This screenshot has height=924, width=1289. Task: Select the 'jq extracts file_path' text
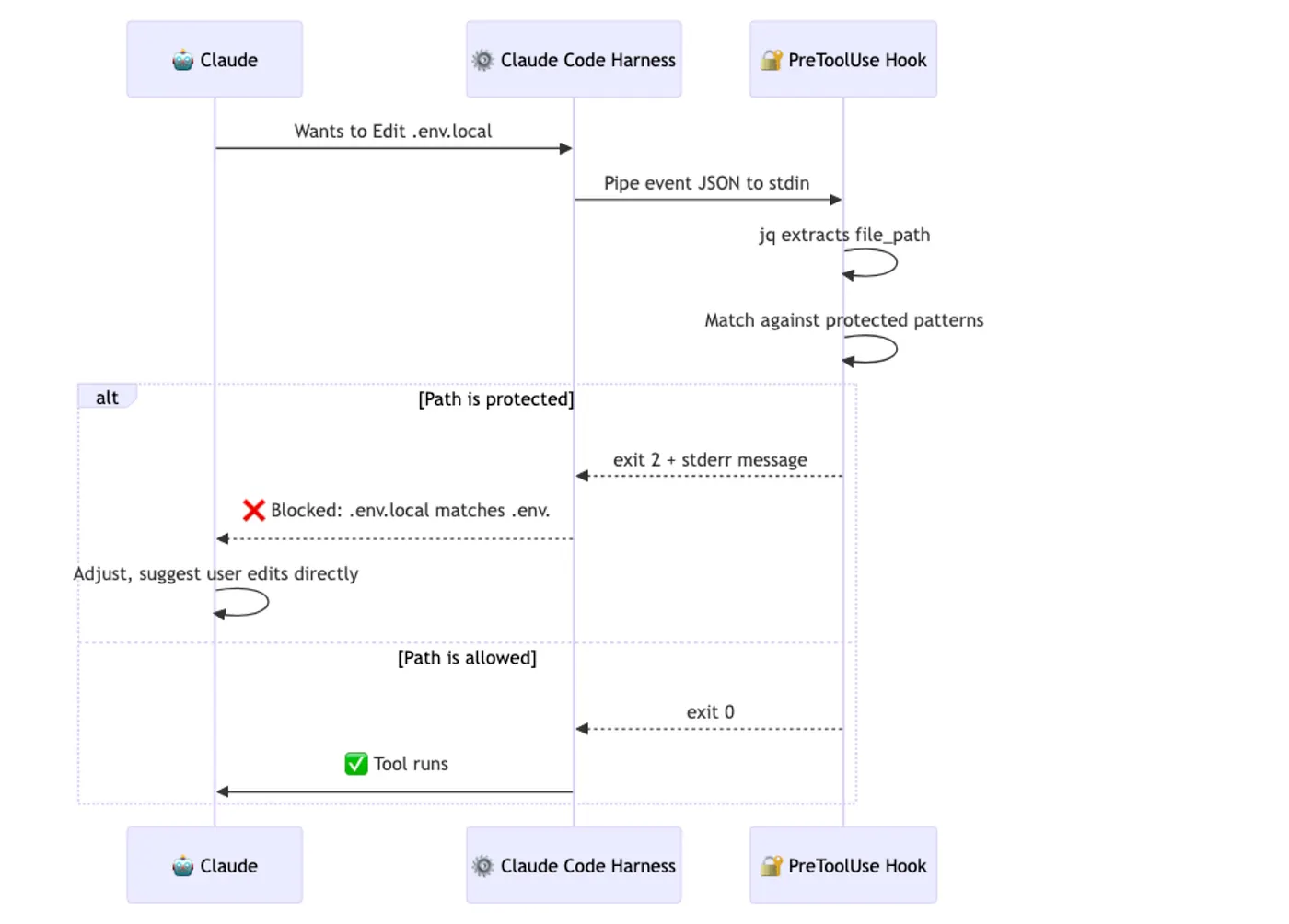point(844,235)
